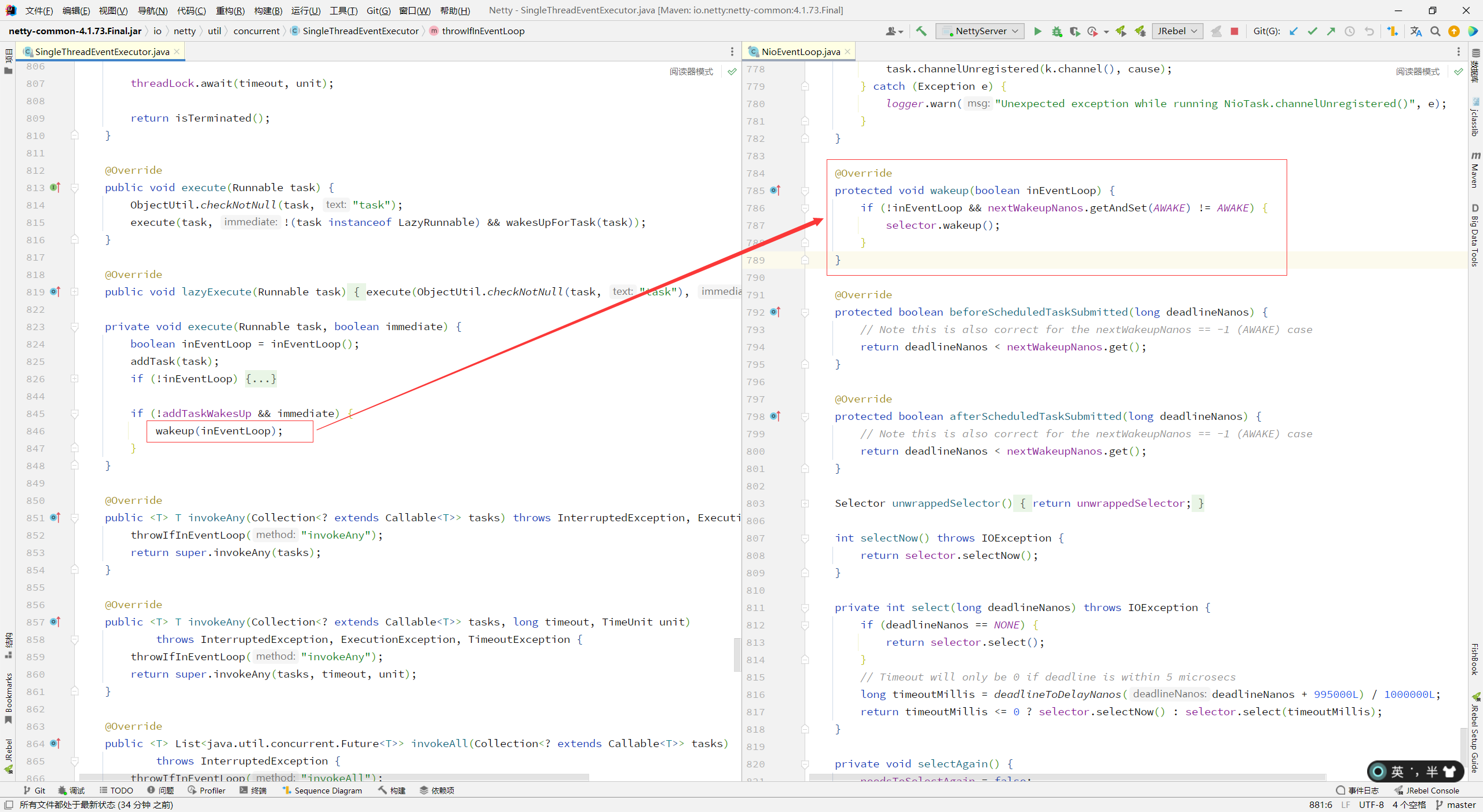Toggle reader mode in left editor
This screenshot has width=1483, height=812.
coord(691,72)
